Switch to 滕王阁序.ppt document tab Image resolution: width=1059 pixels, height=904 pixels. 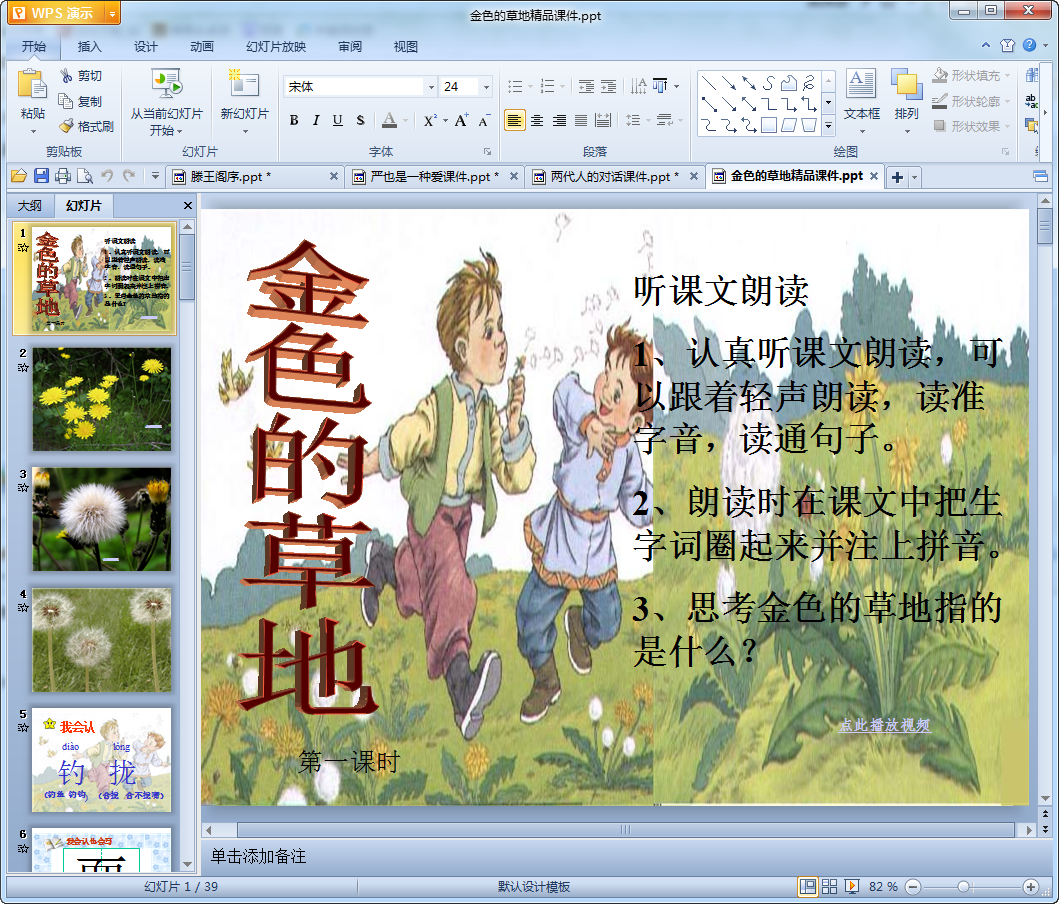click(257, 177)
